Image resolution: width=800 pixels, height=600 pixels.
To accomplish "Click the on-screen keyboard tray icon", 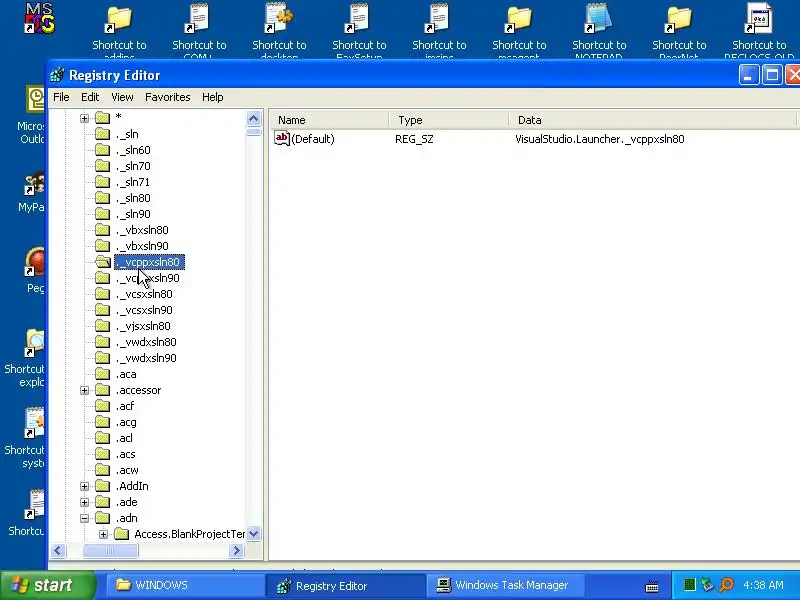I will [652, 586].
